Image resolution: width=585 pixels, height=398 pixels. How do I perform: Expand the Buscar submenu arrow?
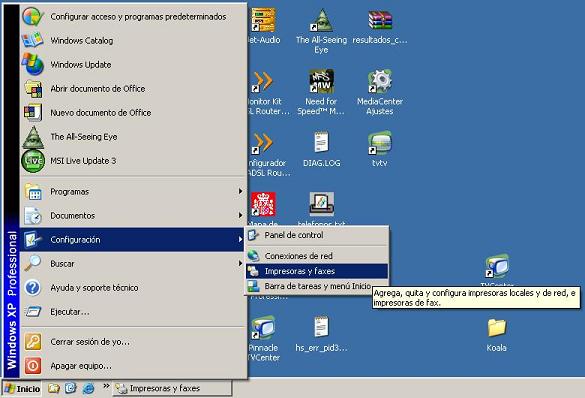coord(240,263)
